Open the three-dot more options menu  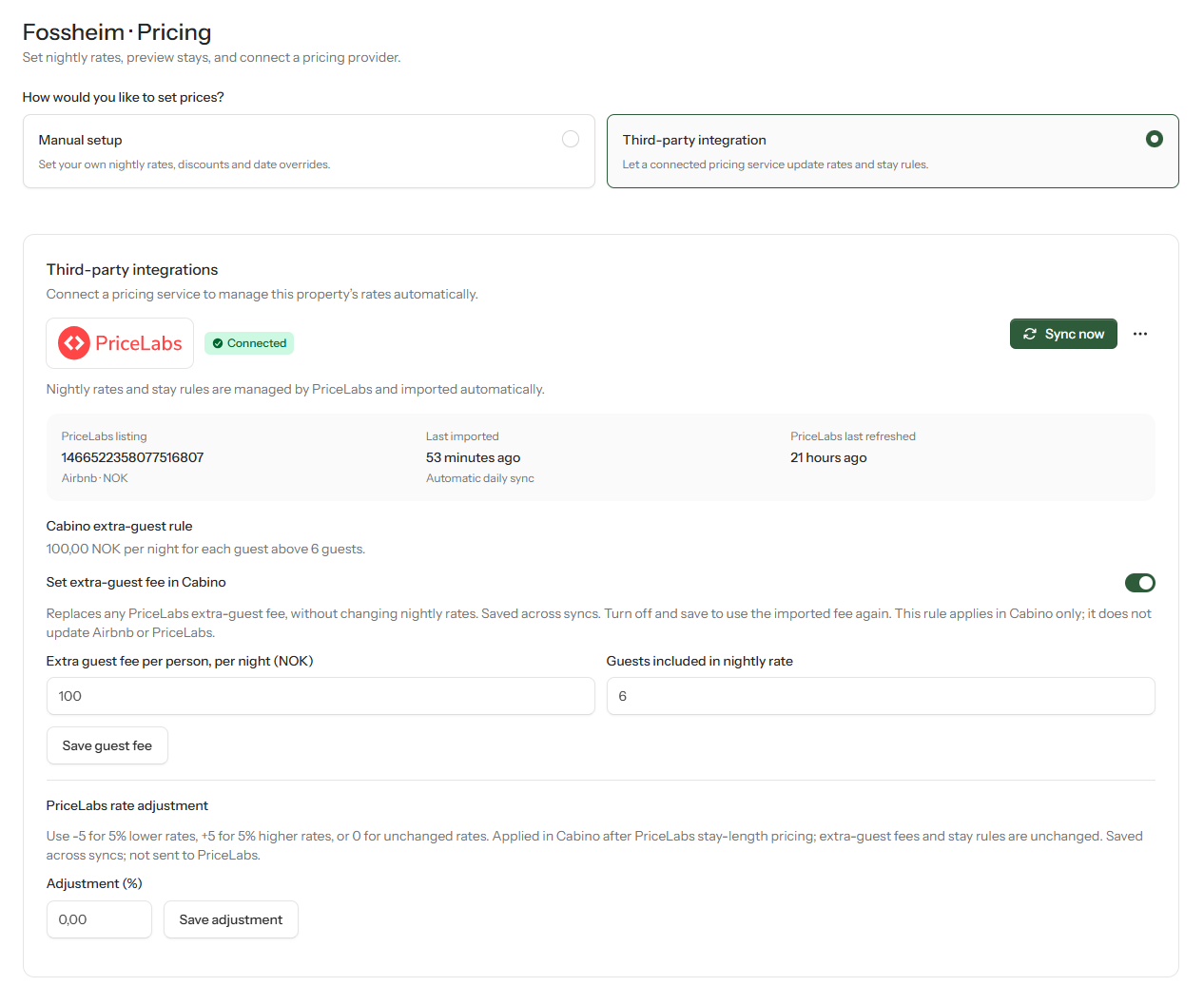click(x=1140, y=334)
